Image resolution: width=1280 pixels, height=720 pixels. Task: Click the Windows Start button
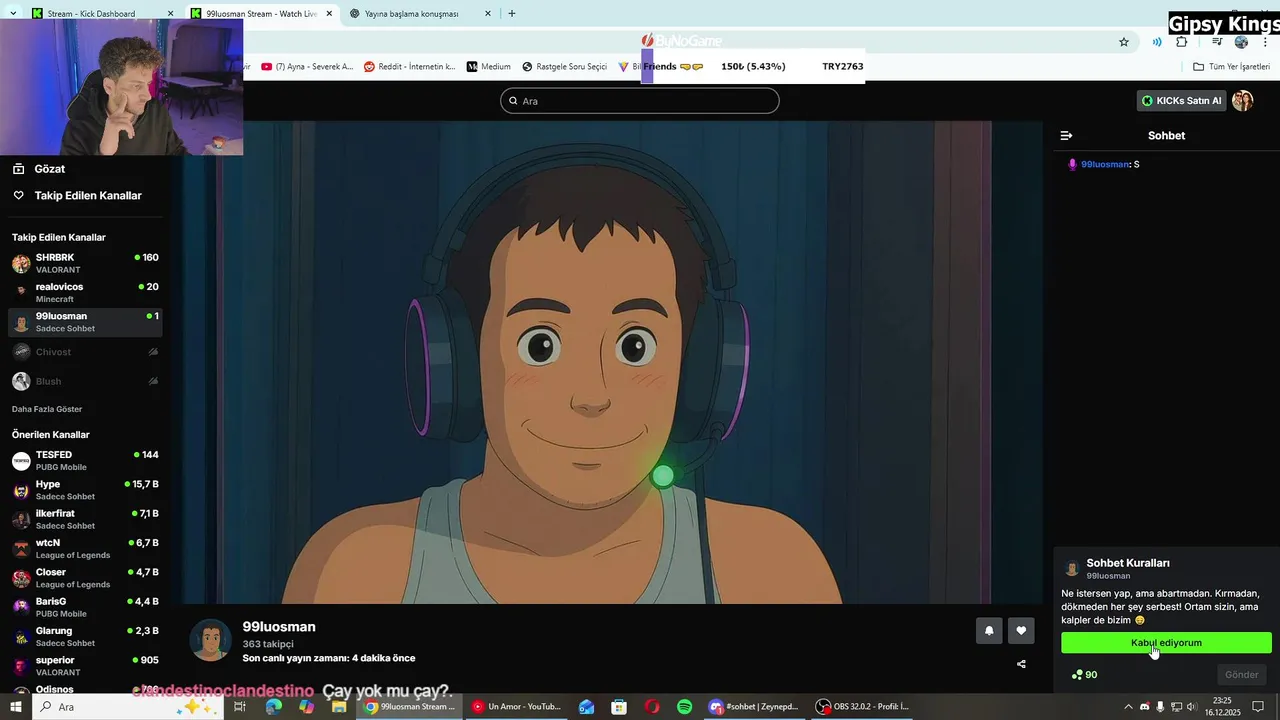[x=16, y=707]
